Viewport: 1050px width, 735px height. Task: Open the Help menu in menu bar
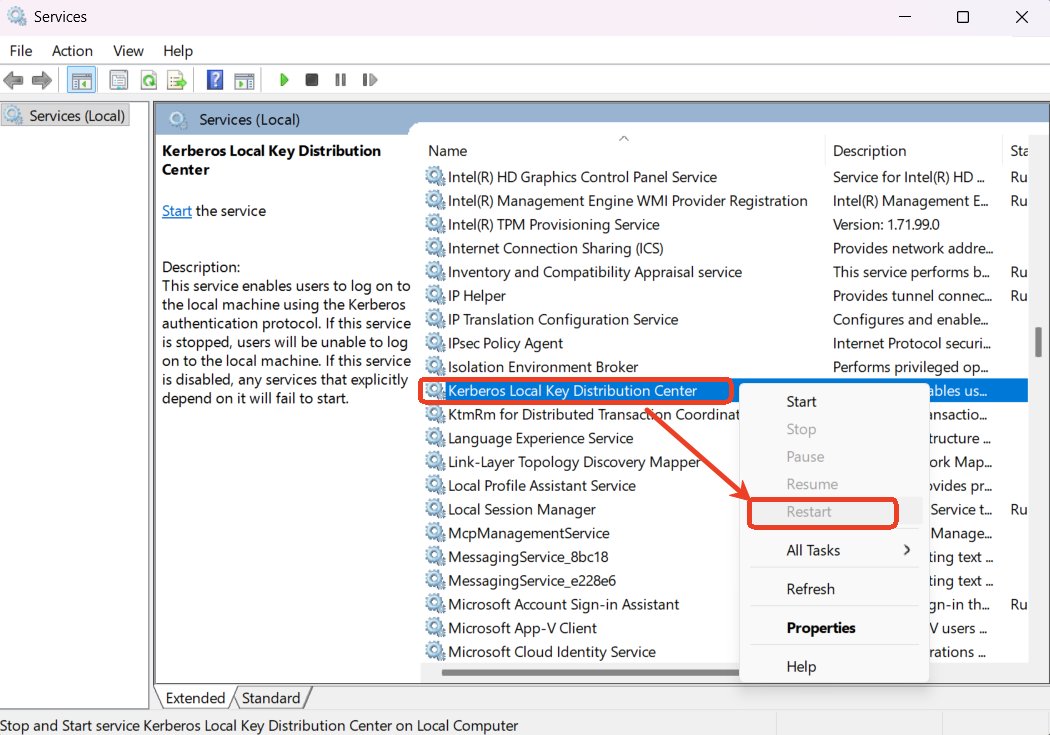click(x=177, y=51)
